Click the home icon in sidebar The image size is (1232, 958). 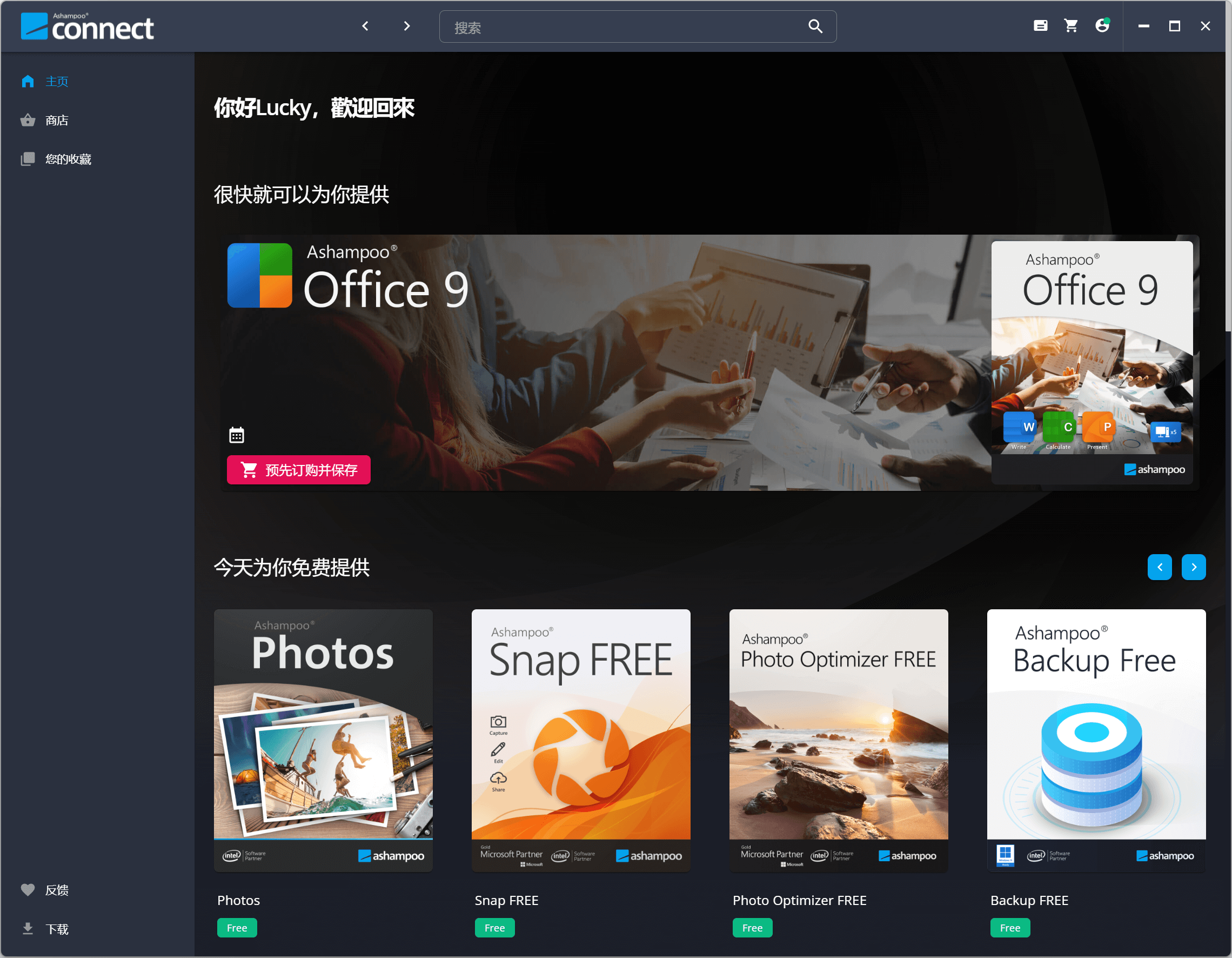pyautogui.click(x=28, y=81)
